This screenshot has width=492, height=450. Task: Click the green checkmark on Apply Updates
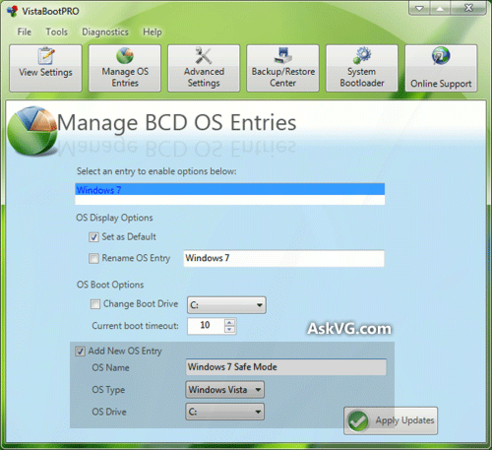[358, 421]
